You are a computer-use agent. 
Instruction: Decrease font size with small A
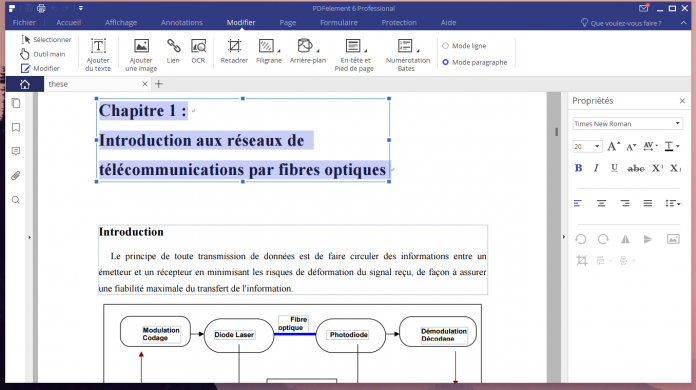(631, 147)
